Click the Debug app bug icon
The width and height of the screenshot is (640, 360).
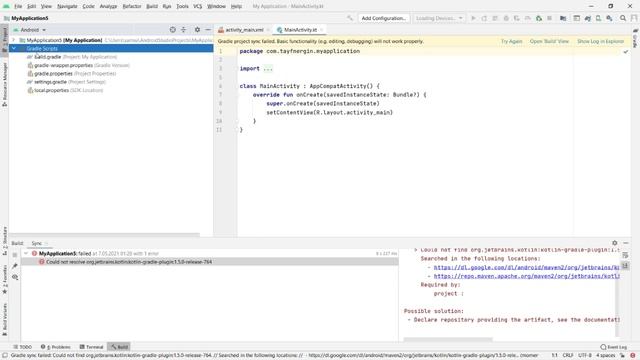[x=506, y=18]
